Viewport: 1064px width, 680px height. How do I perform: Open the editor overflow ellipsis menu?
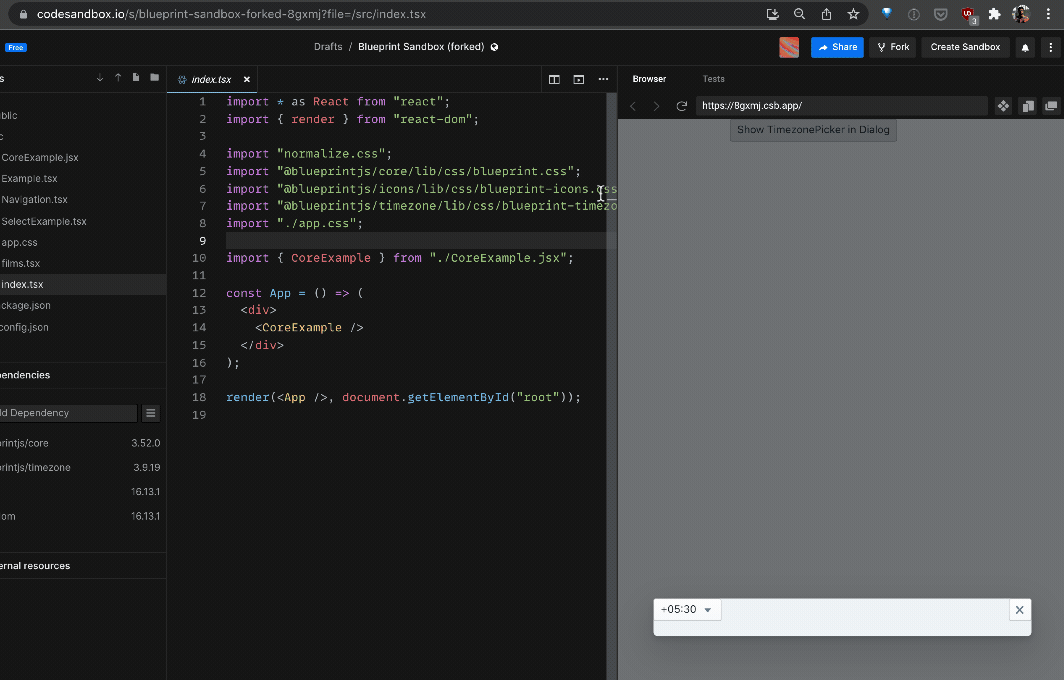point(603,79)
